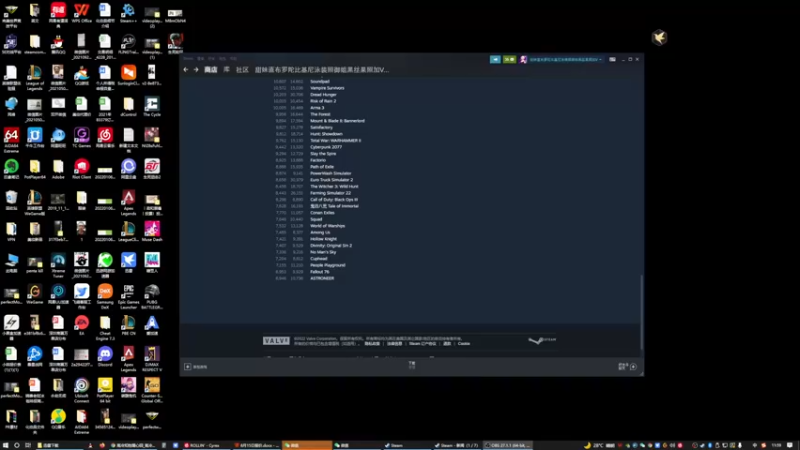Go back with Steam's back arrow
This screenshot has width=800, height=450.
186,69
